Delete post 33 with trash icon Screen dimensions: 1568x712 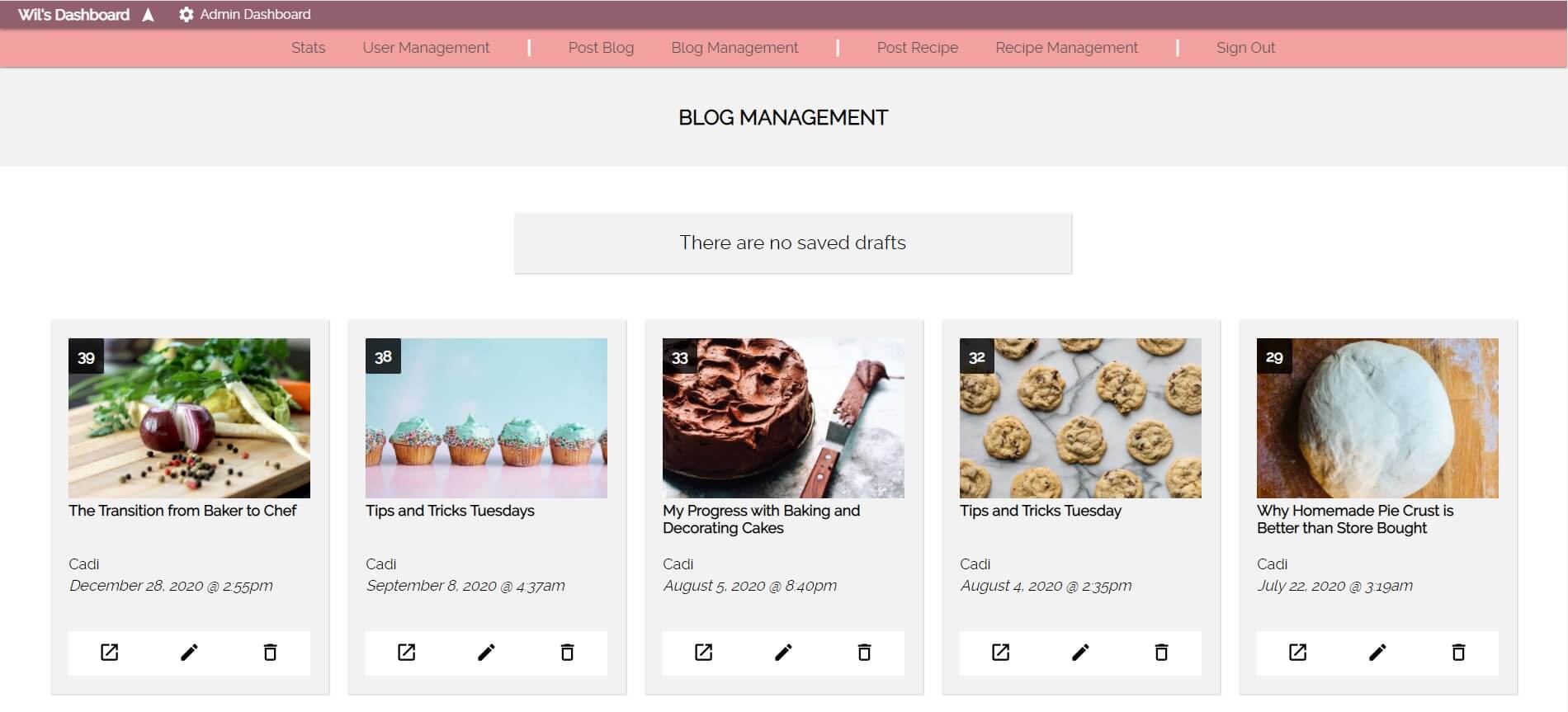(864, 653)
